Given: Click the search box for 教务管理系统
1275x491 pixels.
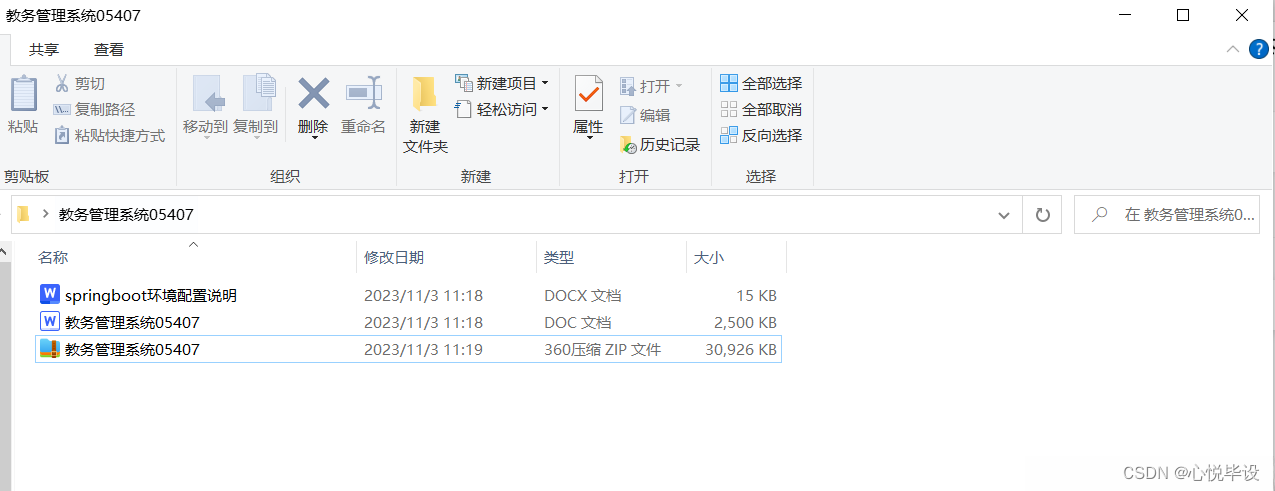Looking at the screenshot, I should click(1166, 215).
